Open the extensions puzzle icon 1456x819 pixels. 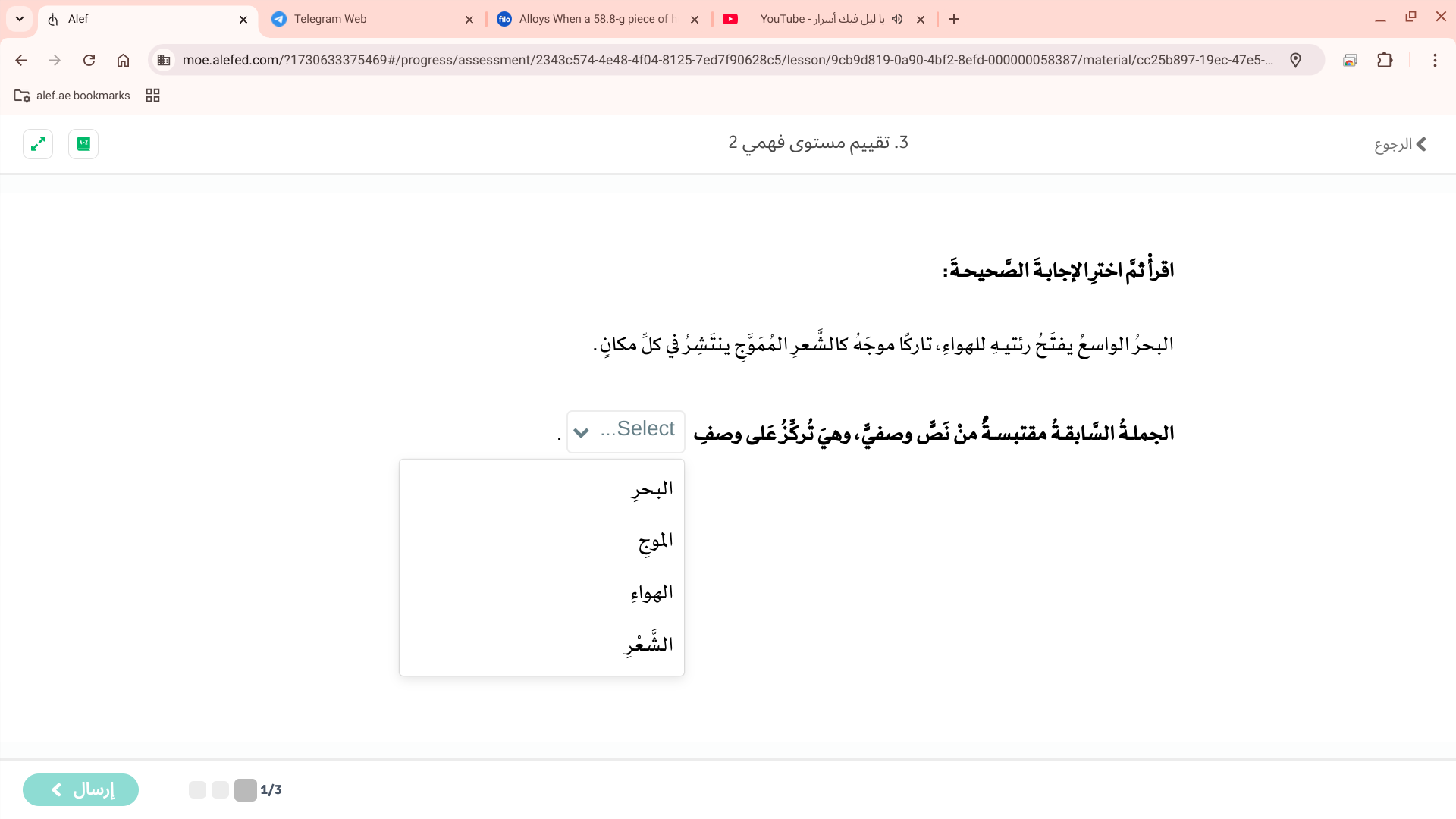pyautogui.click(x=1385, y=60)
